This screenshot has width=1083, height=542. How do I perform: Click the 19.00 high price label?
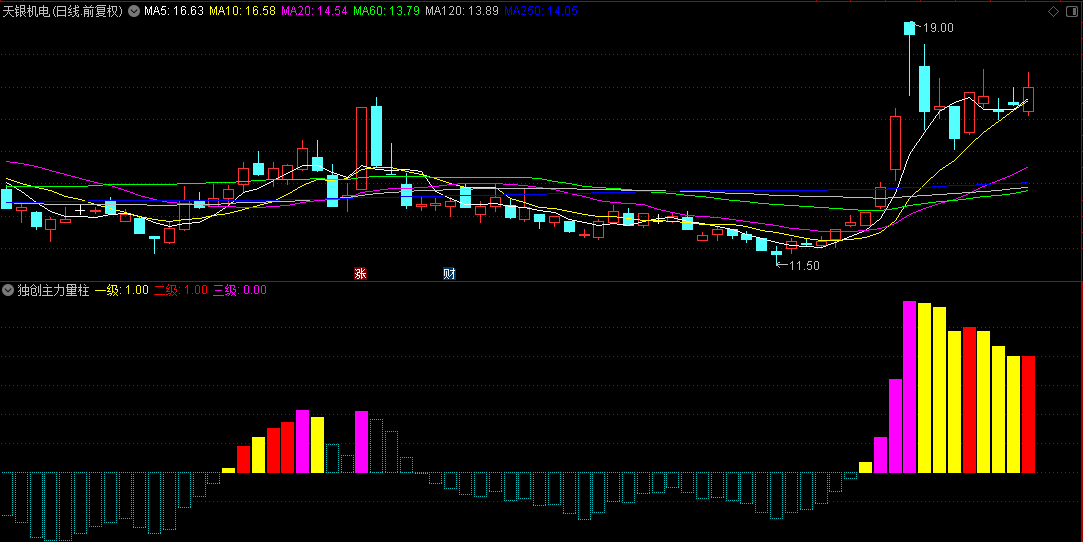(938, 28)
